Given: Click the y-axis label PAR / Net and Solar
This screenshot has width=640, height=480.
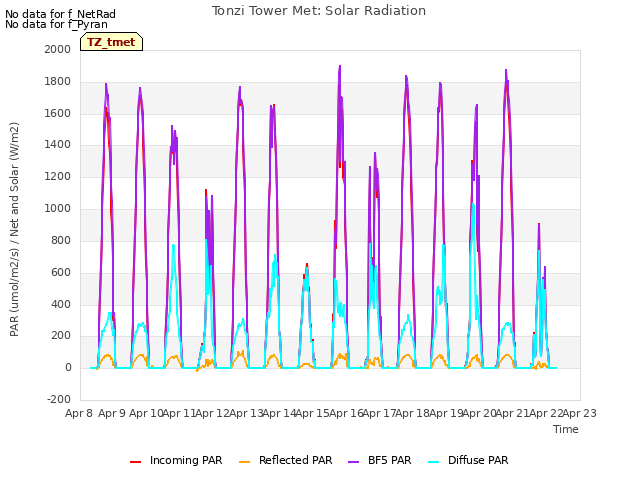Looking at the screenshot, I should pyautogui.click(x=14, y=229).
